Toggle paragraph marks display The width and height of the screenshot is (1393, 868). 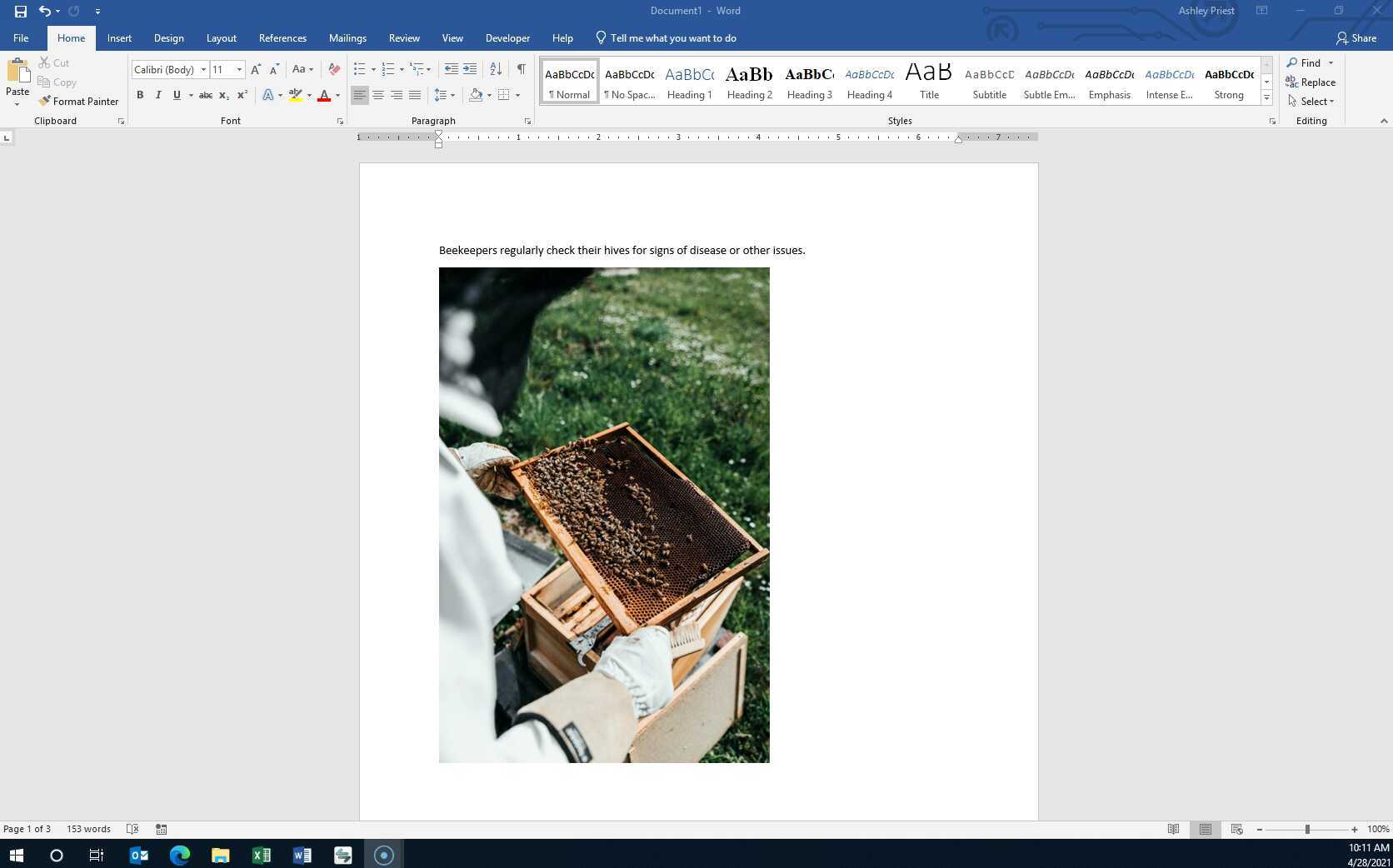point(522,69)
